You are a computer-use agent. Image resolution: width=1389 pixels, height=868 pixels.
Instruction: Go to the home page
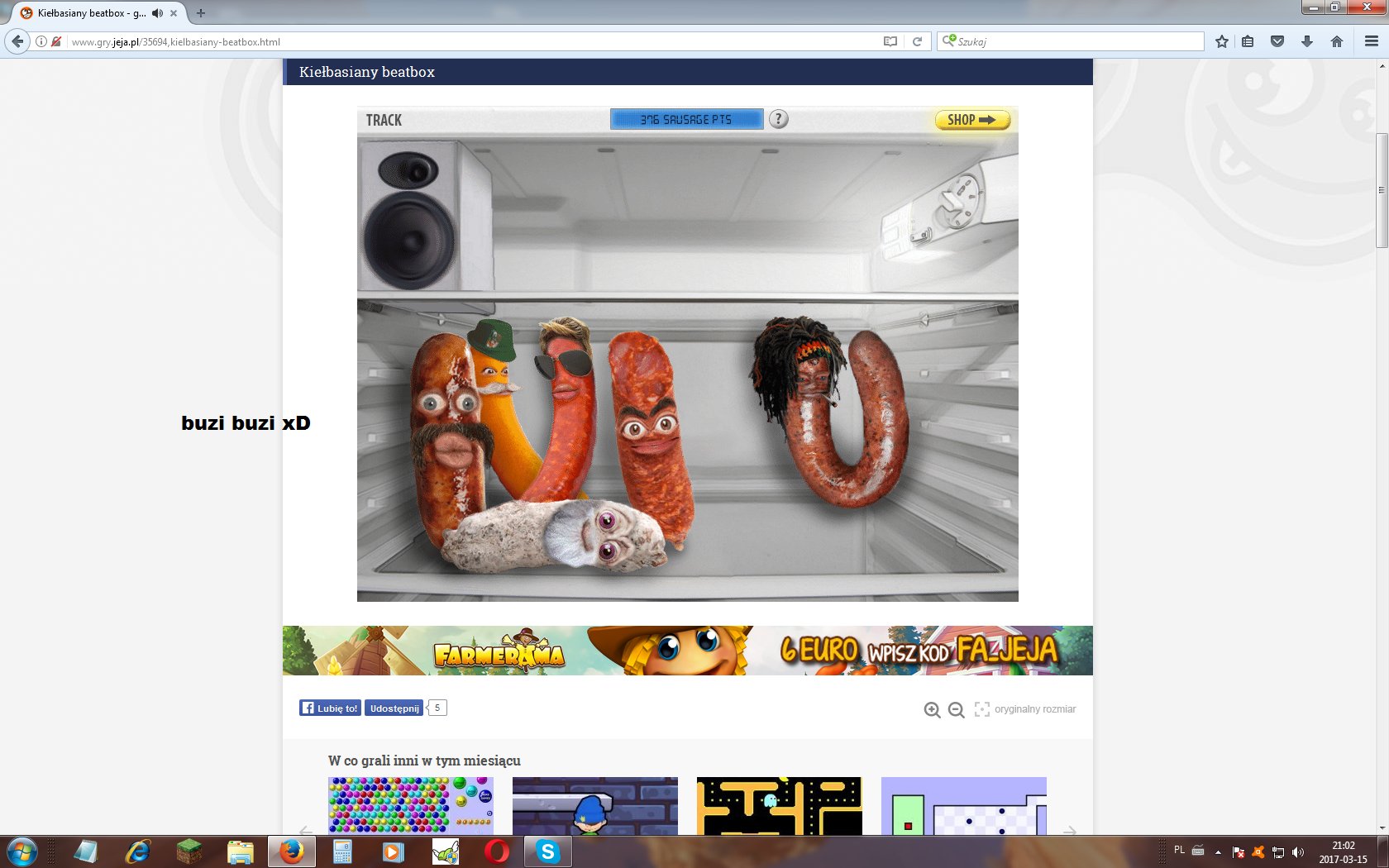coord(1337,41)
